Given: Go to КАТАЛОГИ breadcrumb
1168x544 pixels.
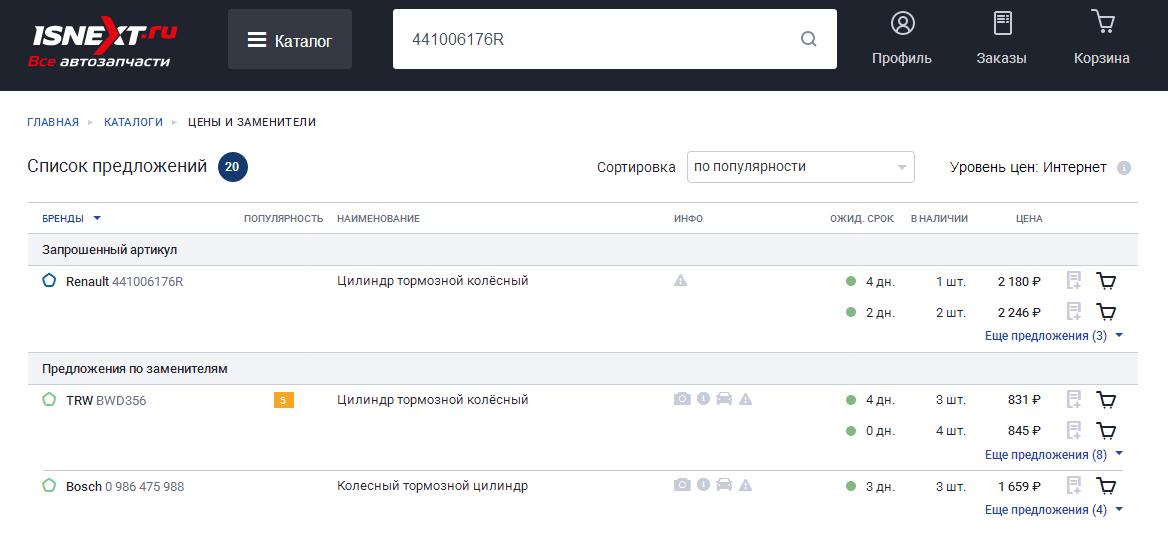Looking at the screenshot, I should coord(133,122).
